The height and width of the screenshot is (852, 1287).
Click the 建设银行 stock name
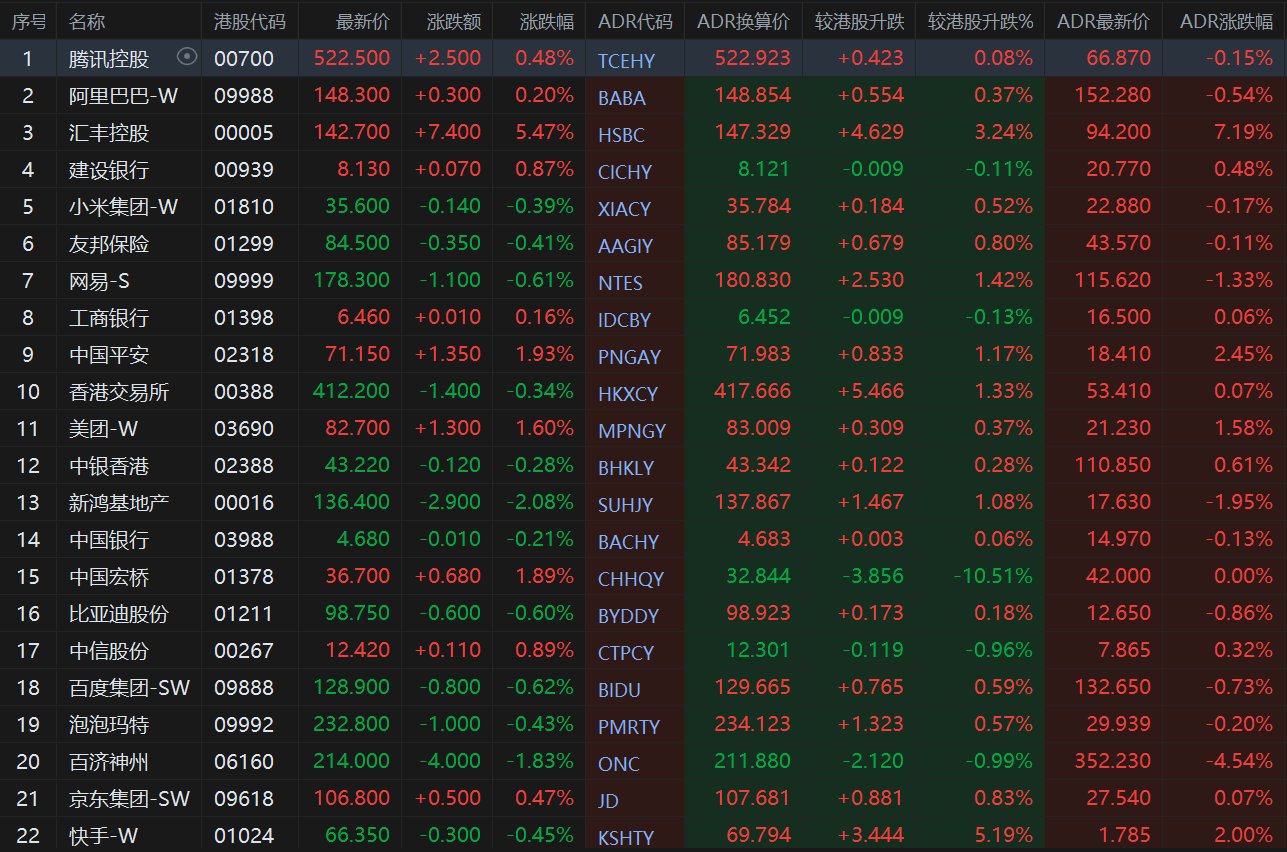pos(109,170)
